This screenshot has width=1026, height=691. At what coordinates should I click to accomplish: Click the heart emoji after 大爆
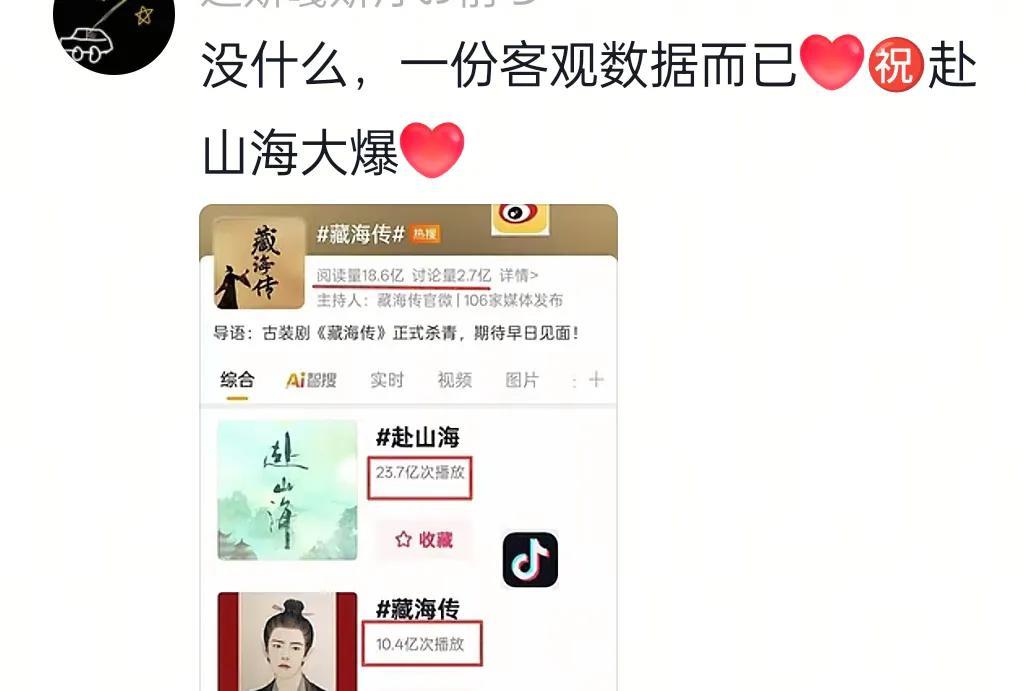(x=431, y=150)
